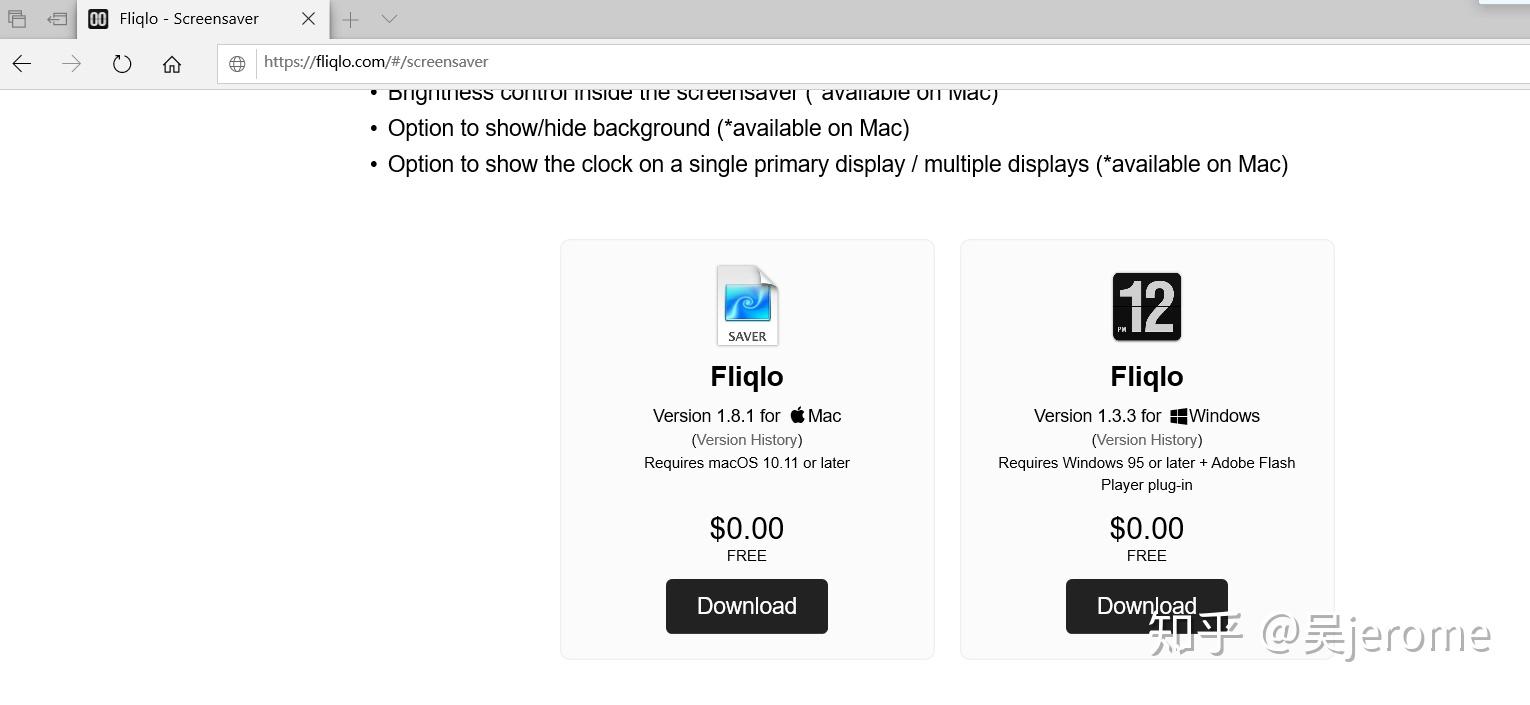1530x705 pixels.
Task: Refresh the current page
Action: click(122, 64)
